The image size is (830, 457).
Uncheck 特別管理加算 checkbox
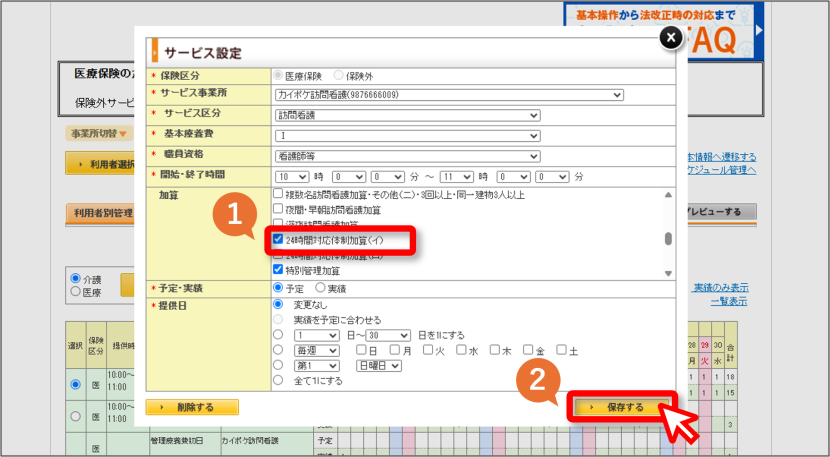(278, 269)
